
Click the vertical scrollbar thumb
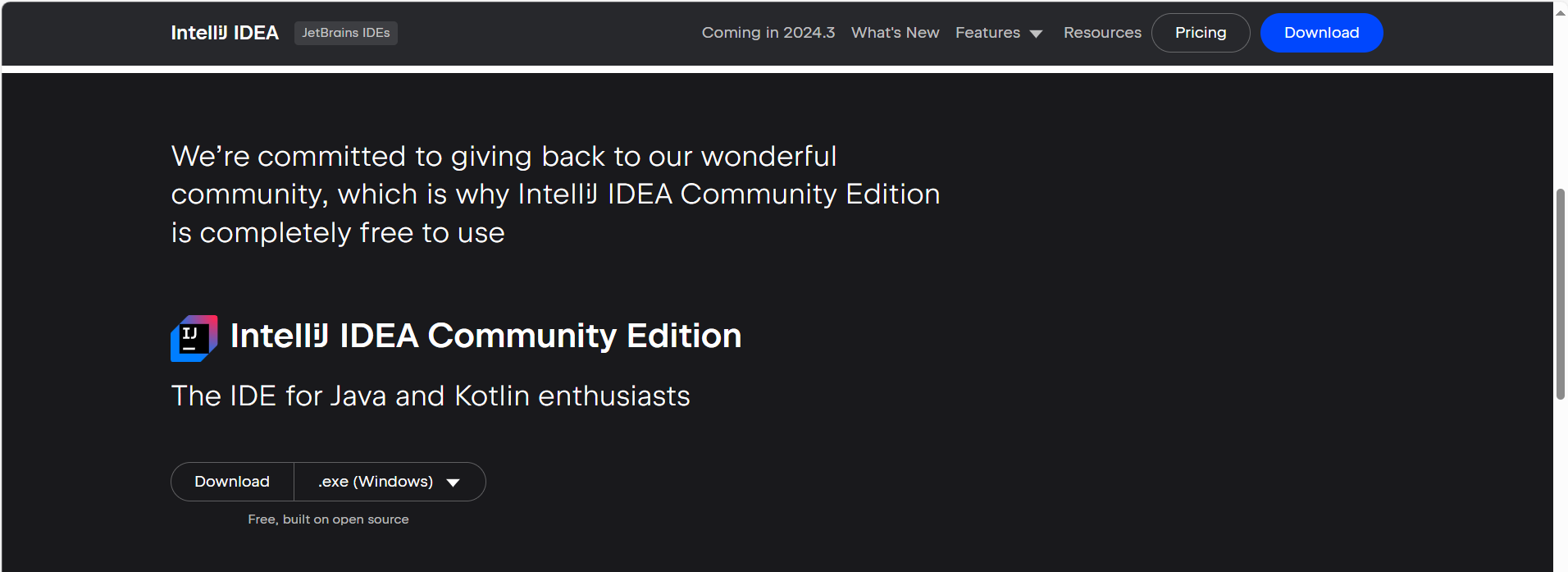tap(1560, 294)
